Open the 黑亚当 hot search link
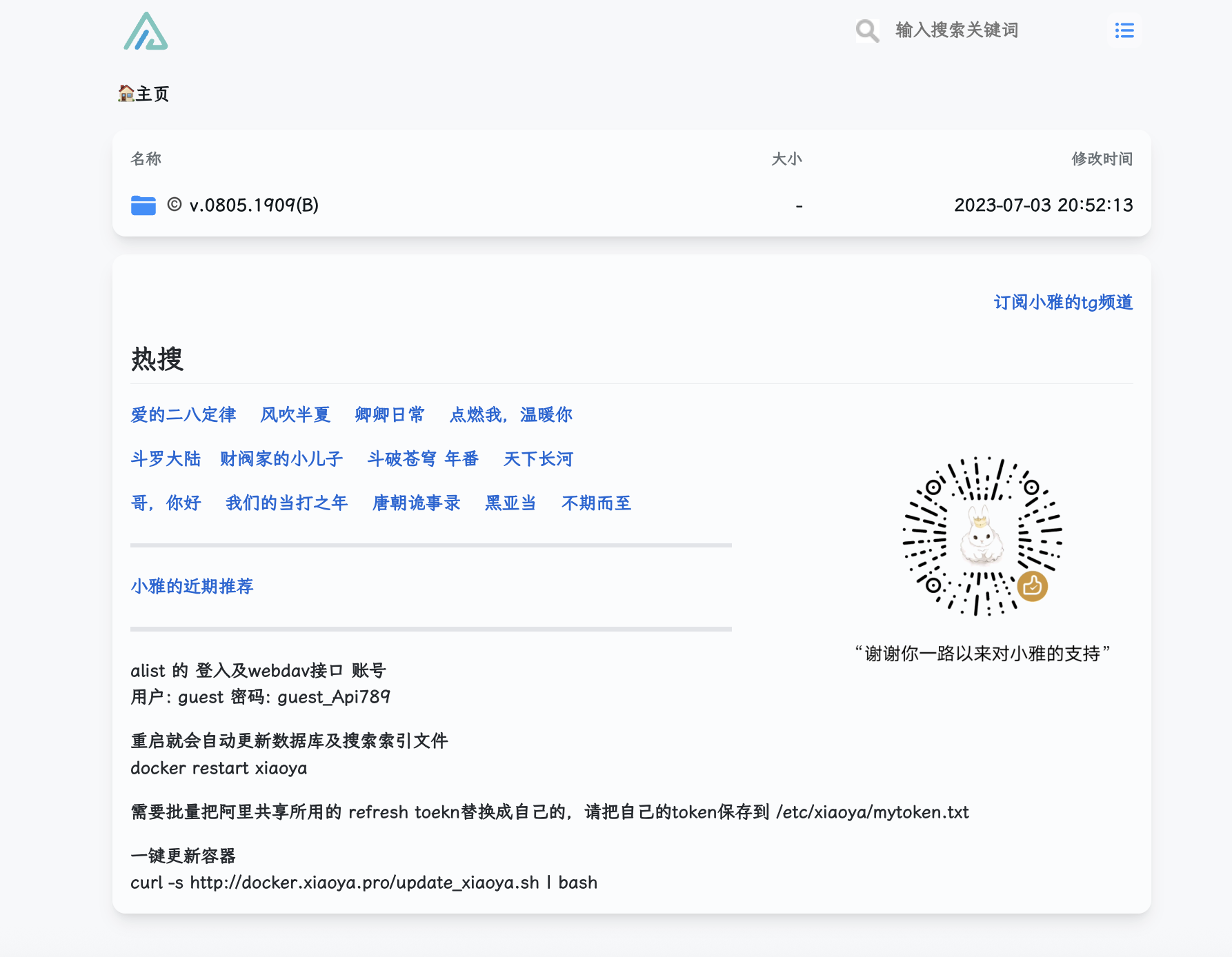 tap(510, 503)
